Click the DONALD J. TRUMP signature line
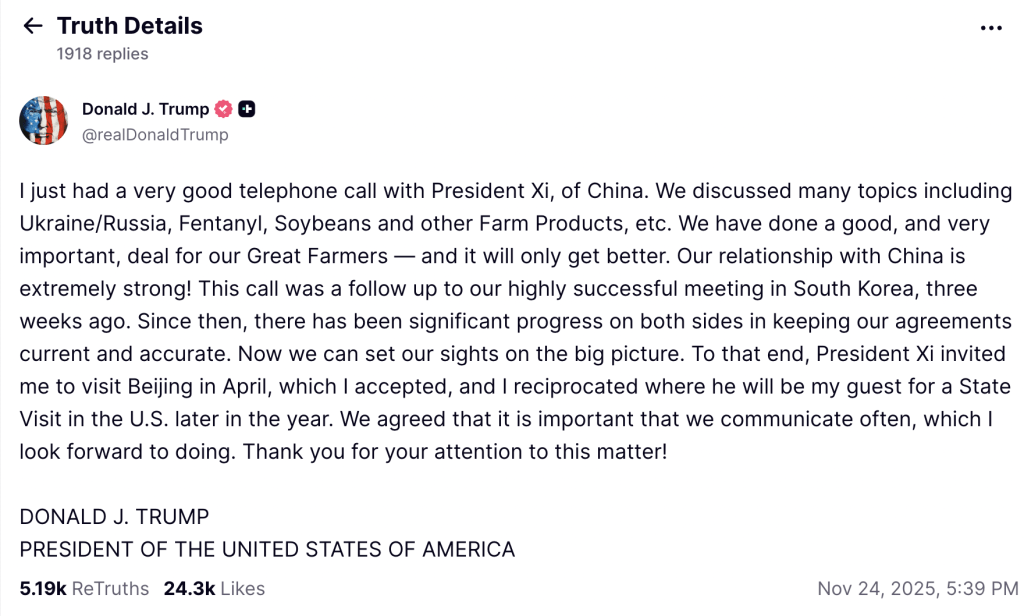The width and height of the screenshot is (1024, 616). [x=114, y=517]
